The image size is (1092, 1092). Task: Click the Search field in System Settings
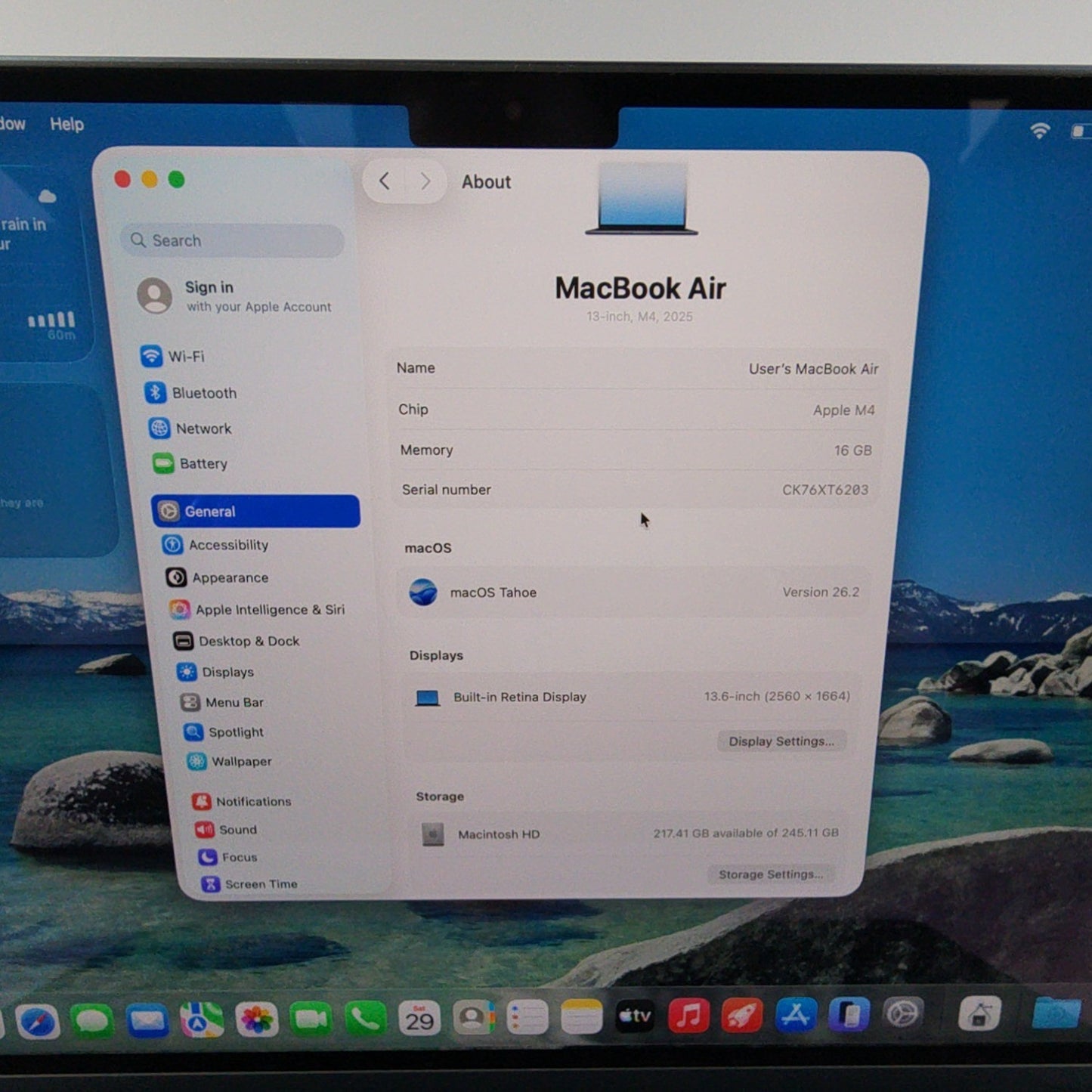point(233,240)
